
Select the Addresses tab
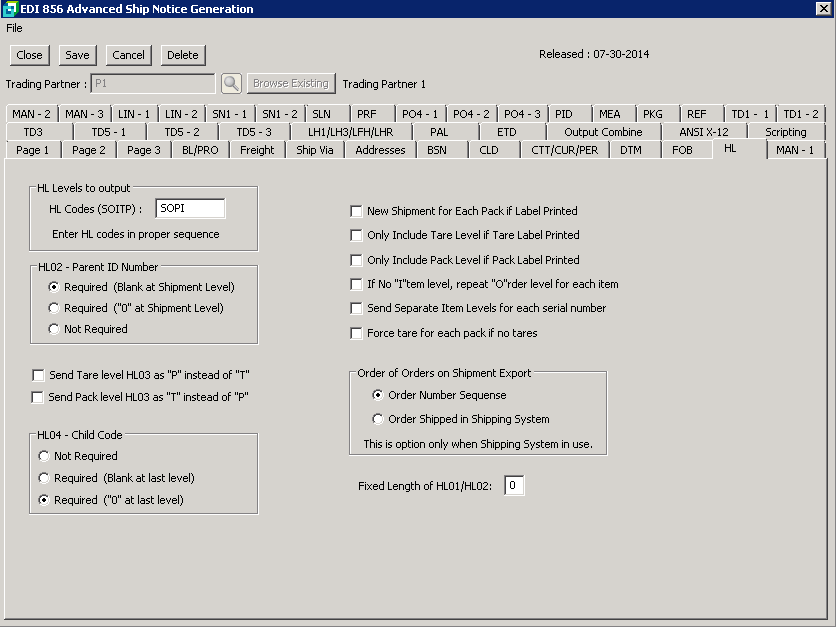(380, 150)
